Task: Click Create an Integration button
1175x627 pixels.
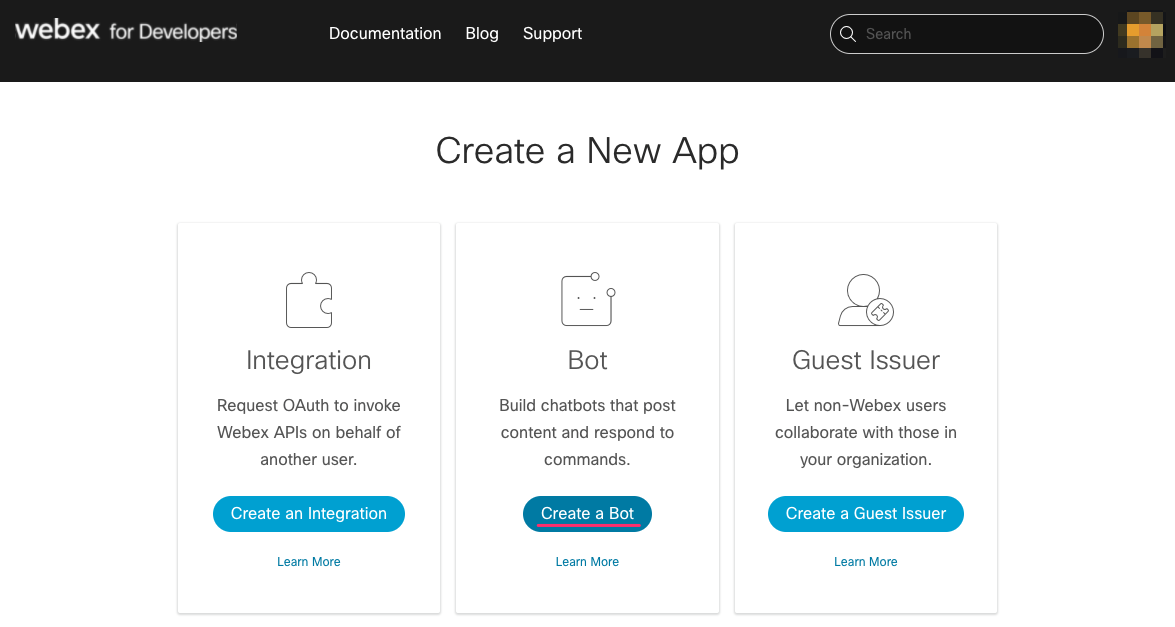Action: [x=309, y=514]
